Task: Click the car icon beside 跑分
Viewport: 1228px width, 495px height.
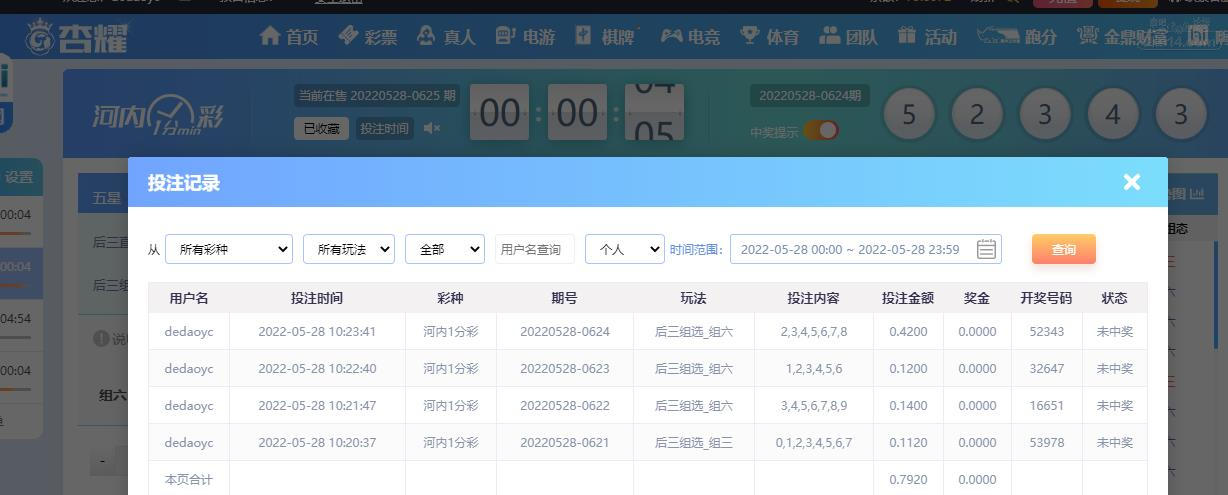Action: [x=997, y=36]
